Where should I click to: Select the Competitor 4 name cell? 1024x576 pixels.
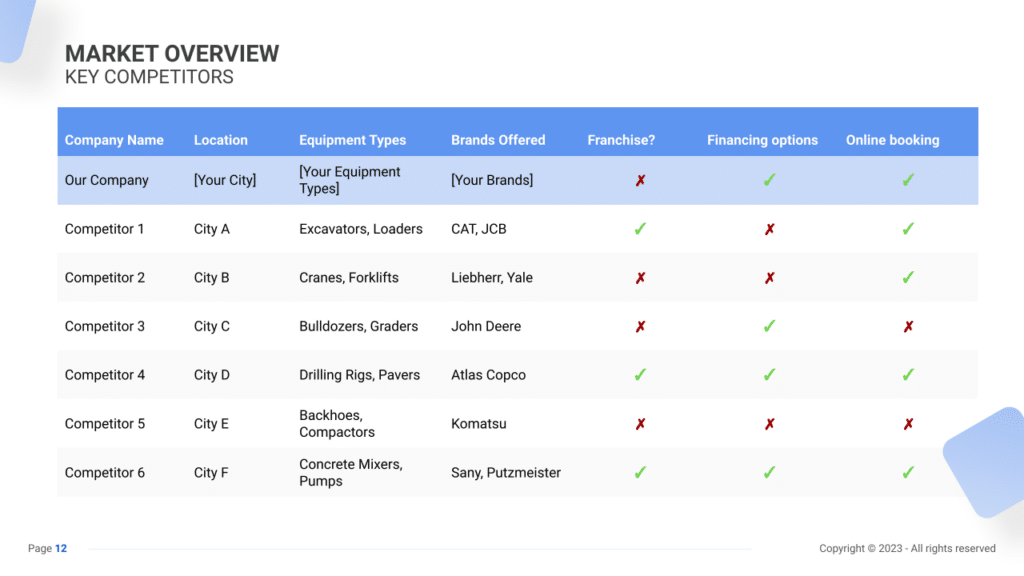[104, 375]
